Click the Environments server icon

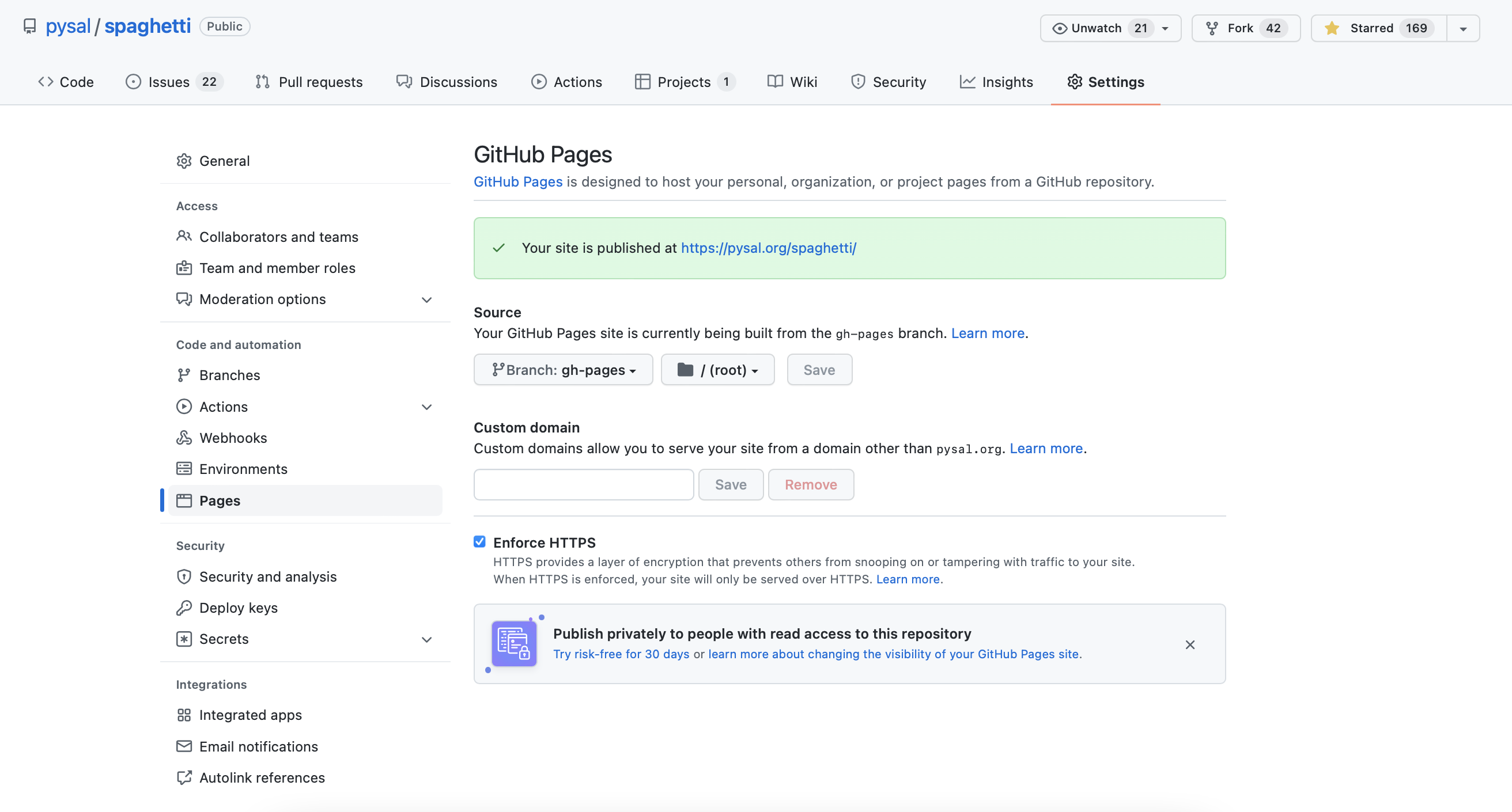click(x=184, y=469)
